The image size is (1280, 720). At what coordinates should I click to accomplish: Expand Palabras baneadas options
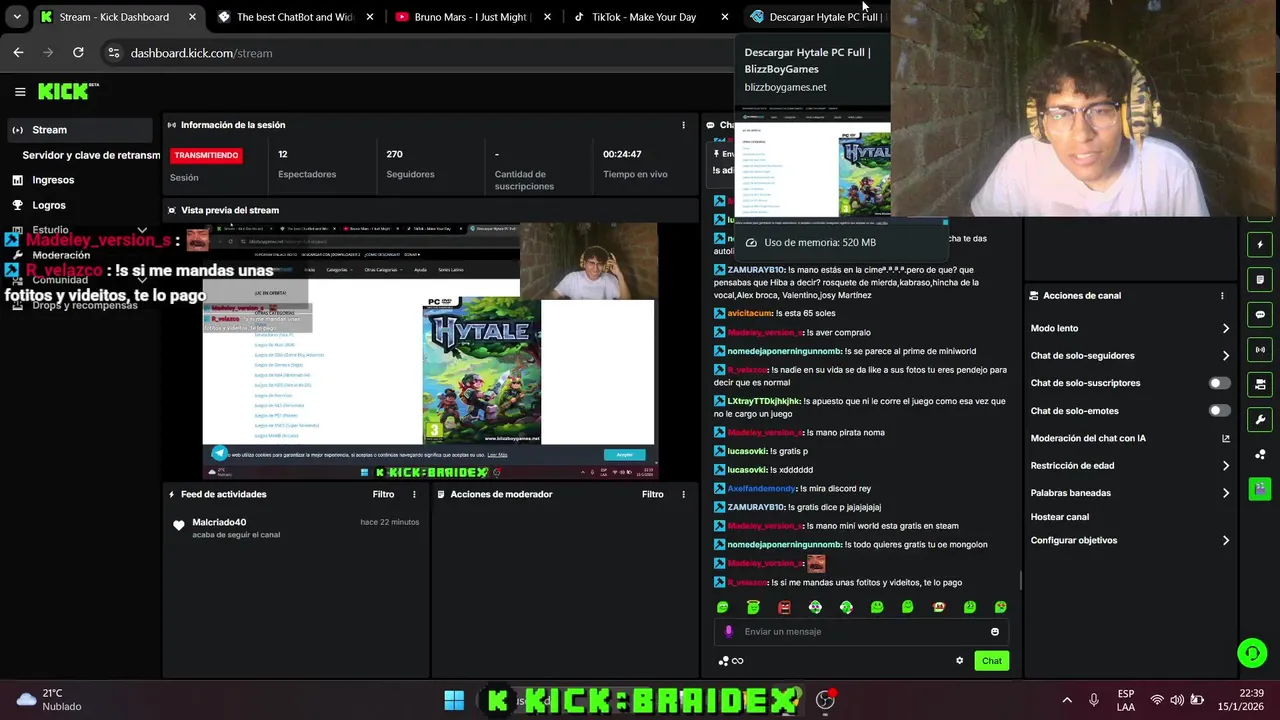click(x=1226, y=493)
